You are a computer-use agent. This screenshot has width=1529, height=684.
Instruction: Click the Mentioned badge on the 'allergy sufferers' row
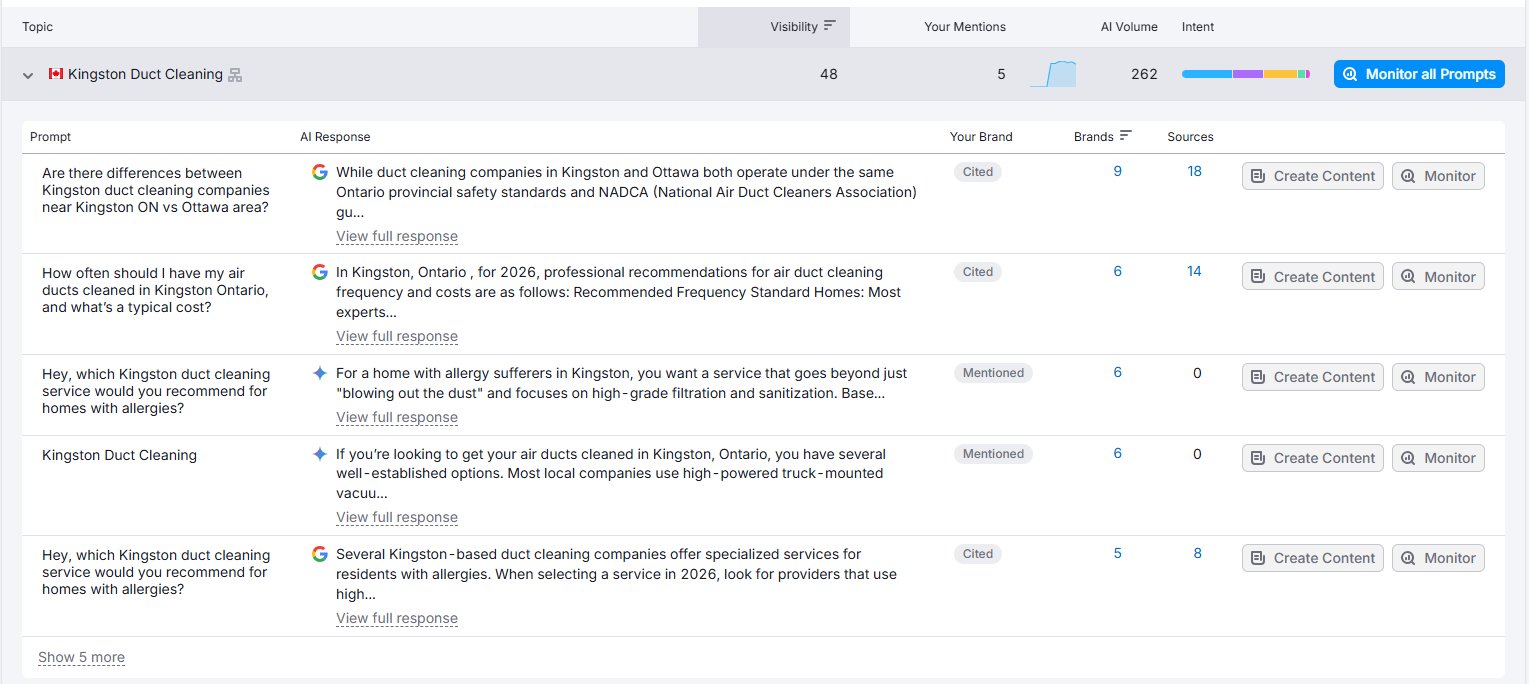pyautogui.click(x=993, y=373)
